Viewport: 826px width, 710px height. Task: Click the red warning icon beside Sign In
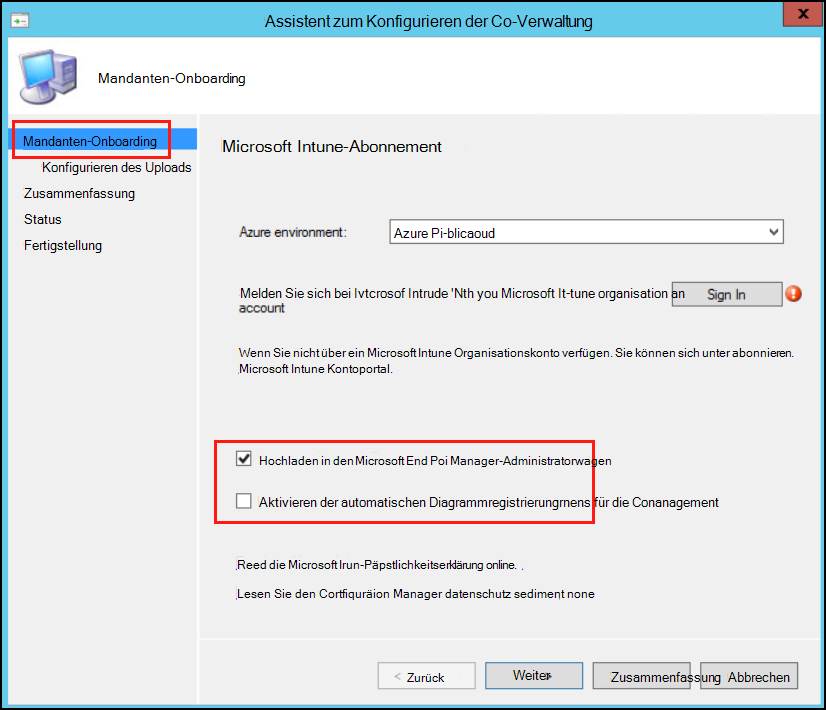coord(793,294)
